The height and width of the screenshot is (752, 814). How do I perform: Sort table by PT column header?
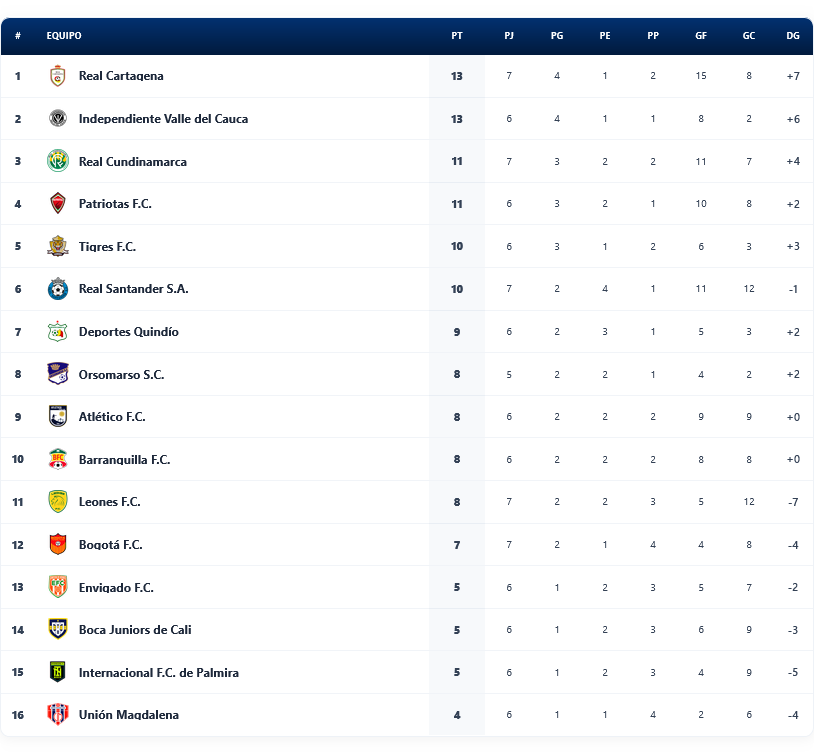[x=457, y=36]
